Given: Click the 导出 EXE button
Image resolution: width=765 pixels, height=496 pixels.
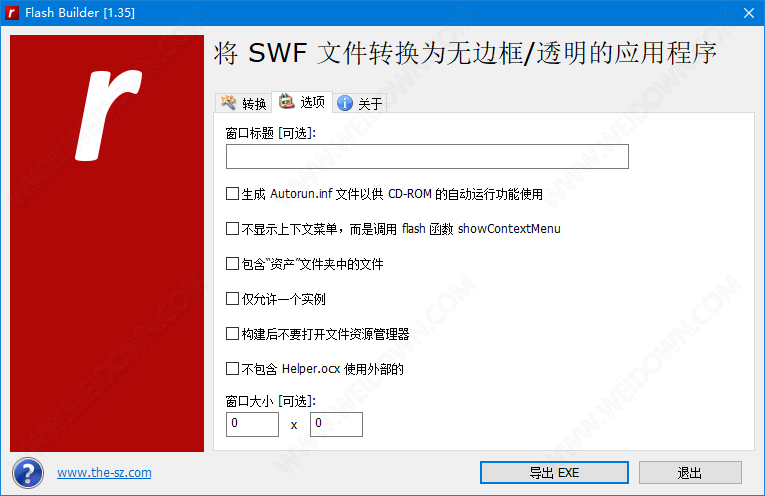Looking at the screenshot, I should click(x=554, y=473).
